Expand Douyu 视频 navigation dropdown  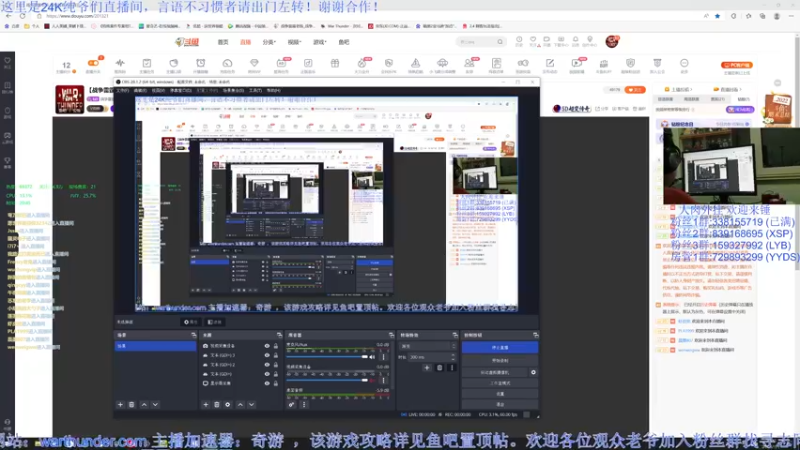(294, 42)
